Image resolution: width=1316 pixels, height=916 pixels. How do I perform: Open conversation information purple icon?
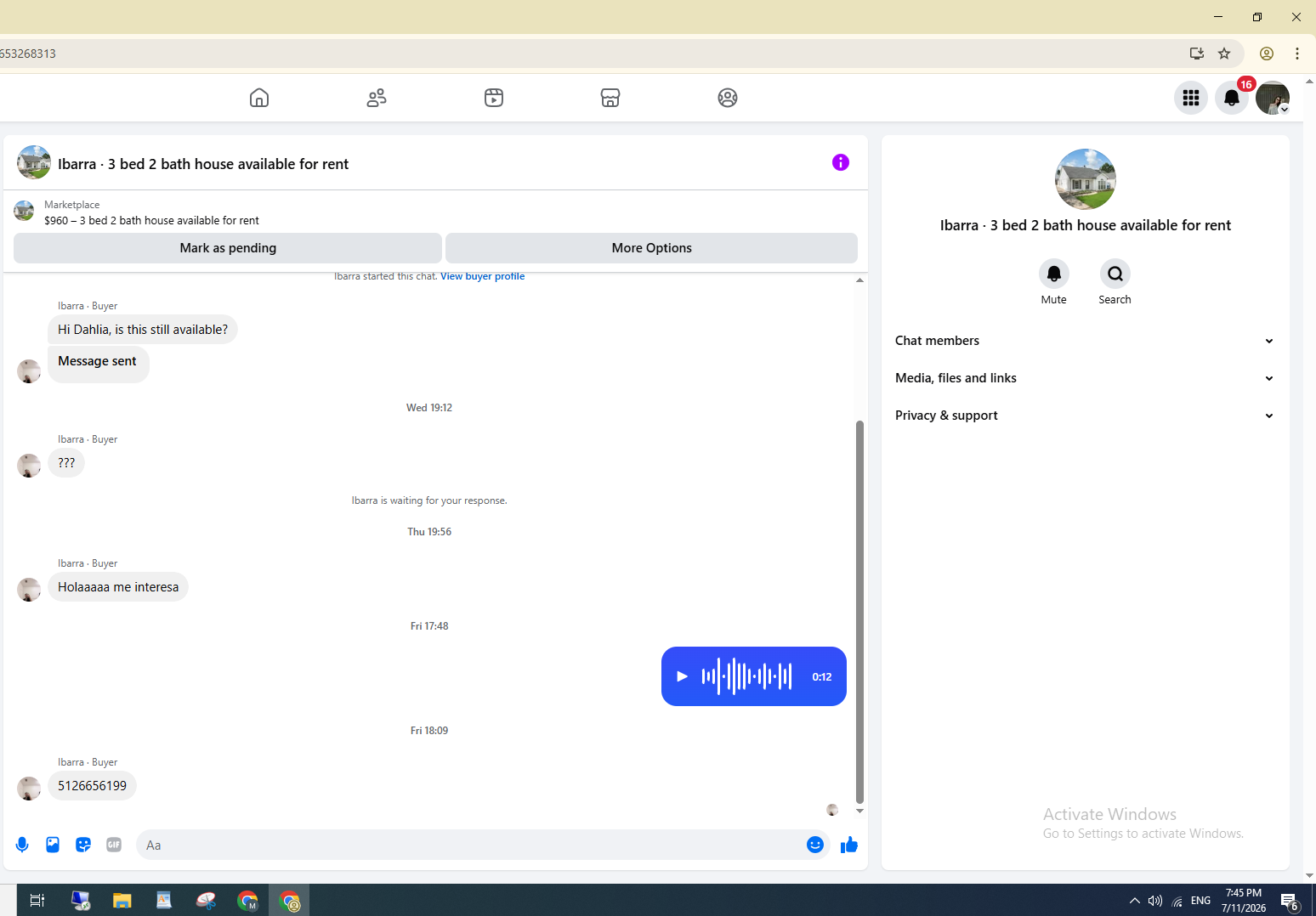point(841,162)
